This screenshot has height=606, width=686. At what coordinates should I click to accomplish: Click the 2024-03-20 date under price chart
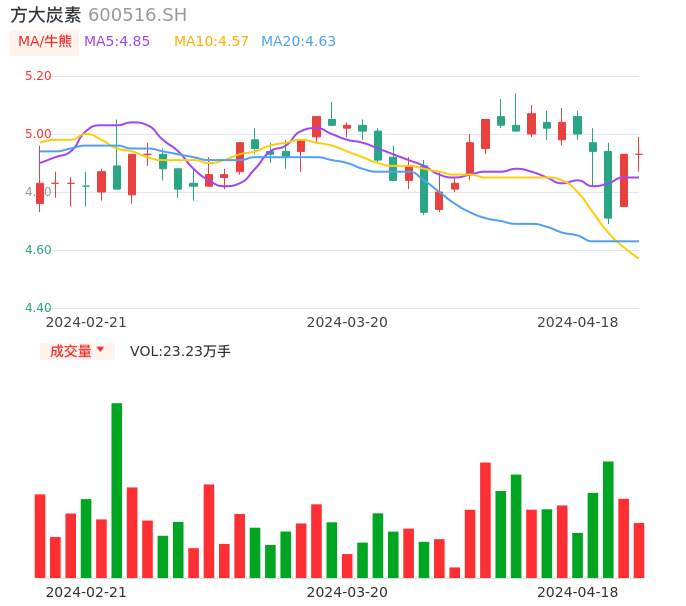click(x=347, y=322)
